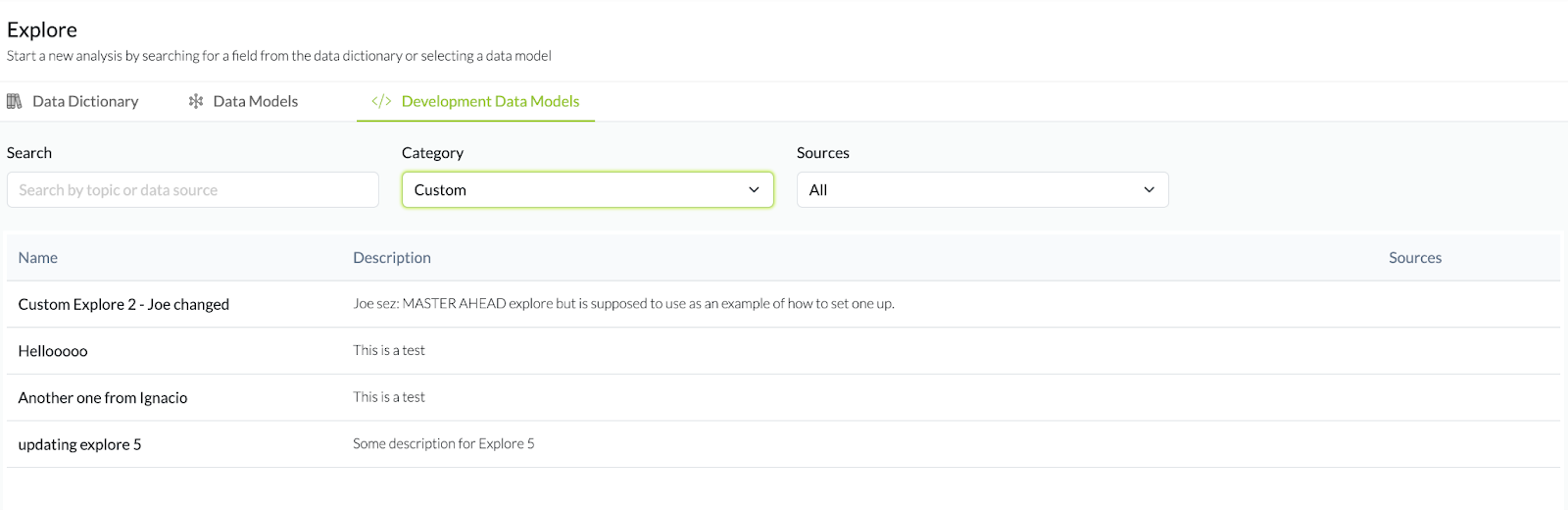Select the Development Data Models tab
Screen dimensions: 1568x510
tap(490, 101)
